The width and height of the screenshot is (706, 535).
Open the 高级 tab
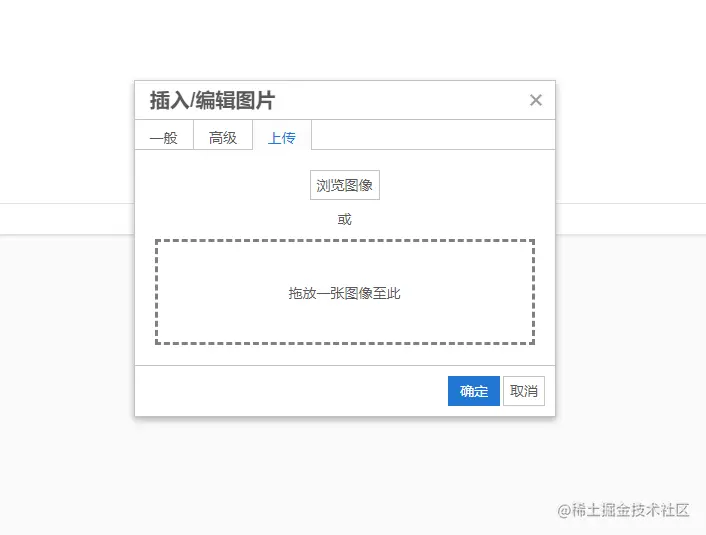223,135
